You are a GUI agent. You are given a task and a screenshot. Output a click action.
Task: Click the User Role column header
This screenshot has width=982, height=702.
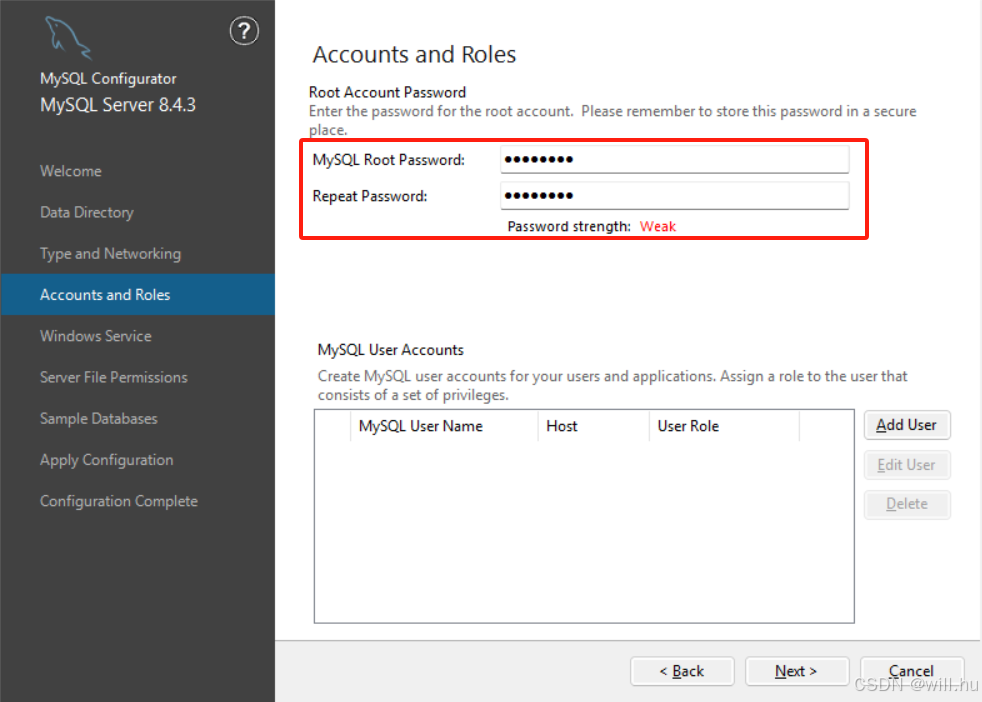[x=724, y=426]
